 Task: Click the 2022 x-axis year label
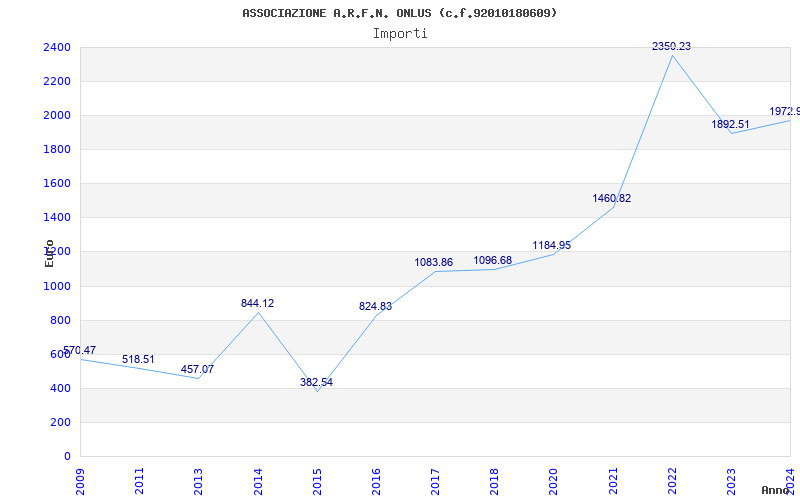click(672, 481)
